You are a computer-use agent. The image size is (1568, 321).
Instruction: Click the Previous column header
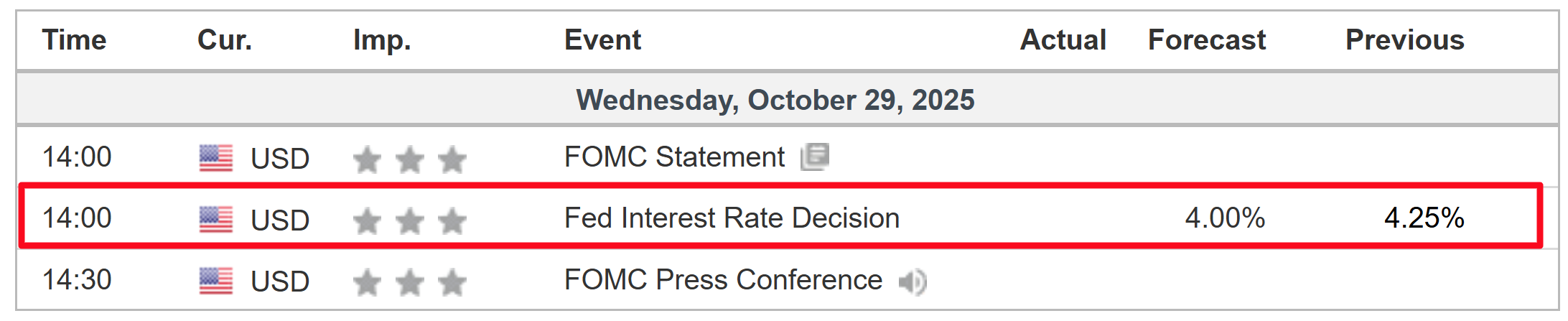1404,40
